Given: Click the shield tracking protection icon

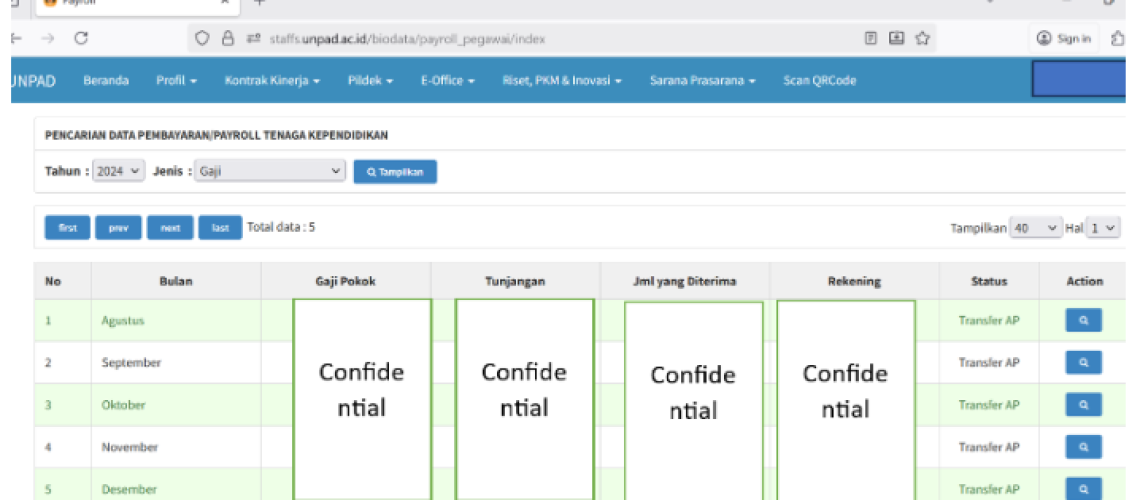Looking at the screenshot, I should [203, 39].
